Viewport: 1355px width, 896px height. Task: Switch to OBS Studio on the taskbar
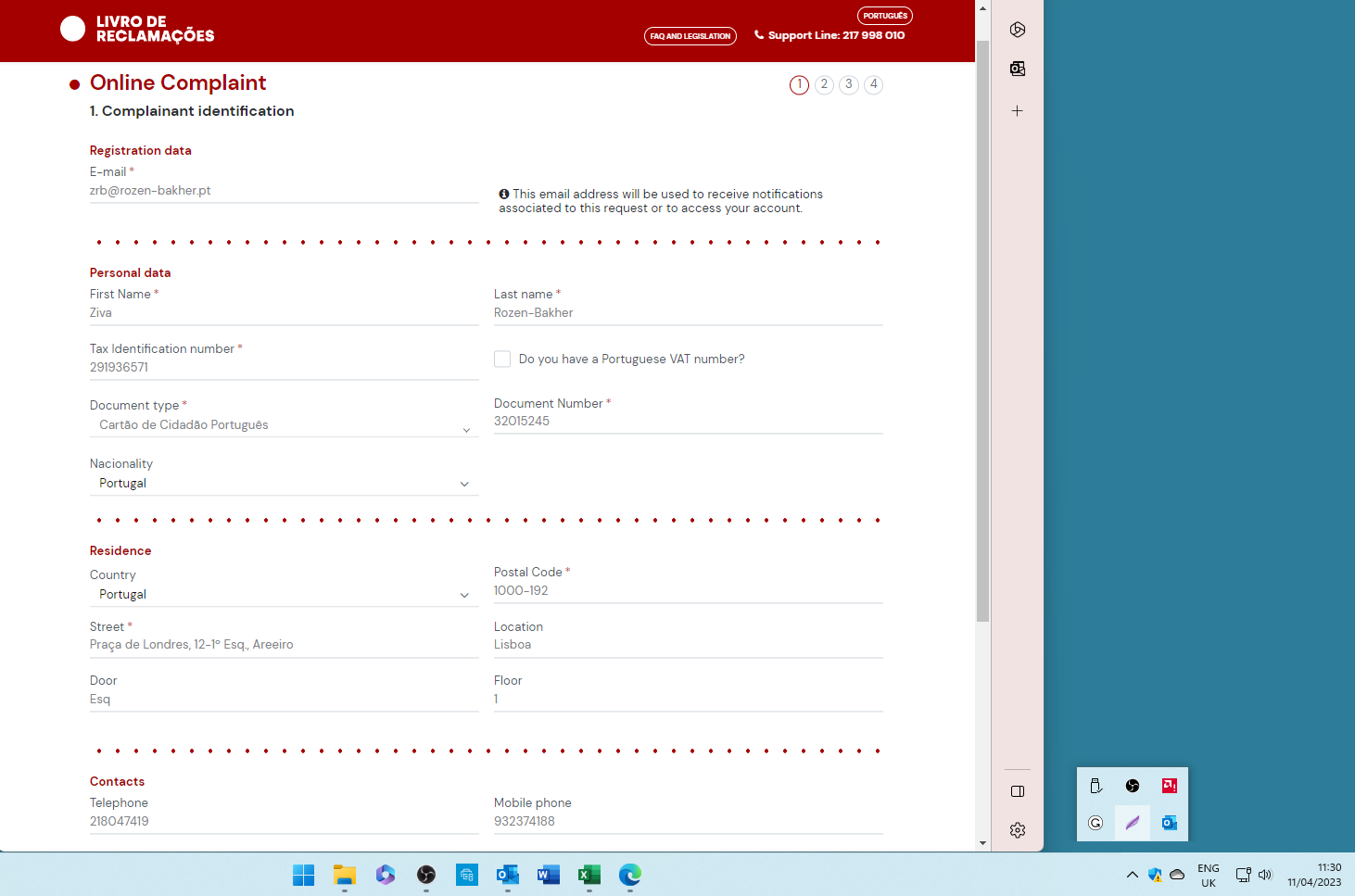pos(426,875)
